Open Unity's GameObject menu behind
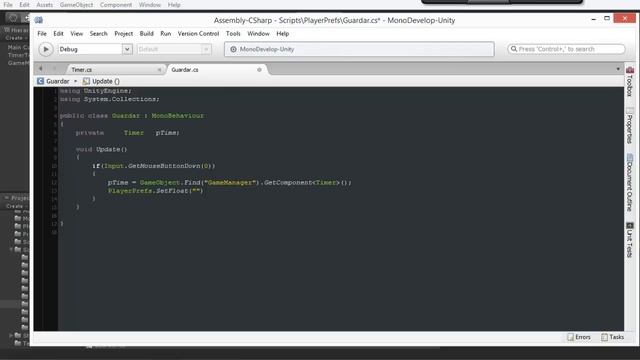This screenshot has height=360, width=640. [x=76, y=5]
